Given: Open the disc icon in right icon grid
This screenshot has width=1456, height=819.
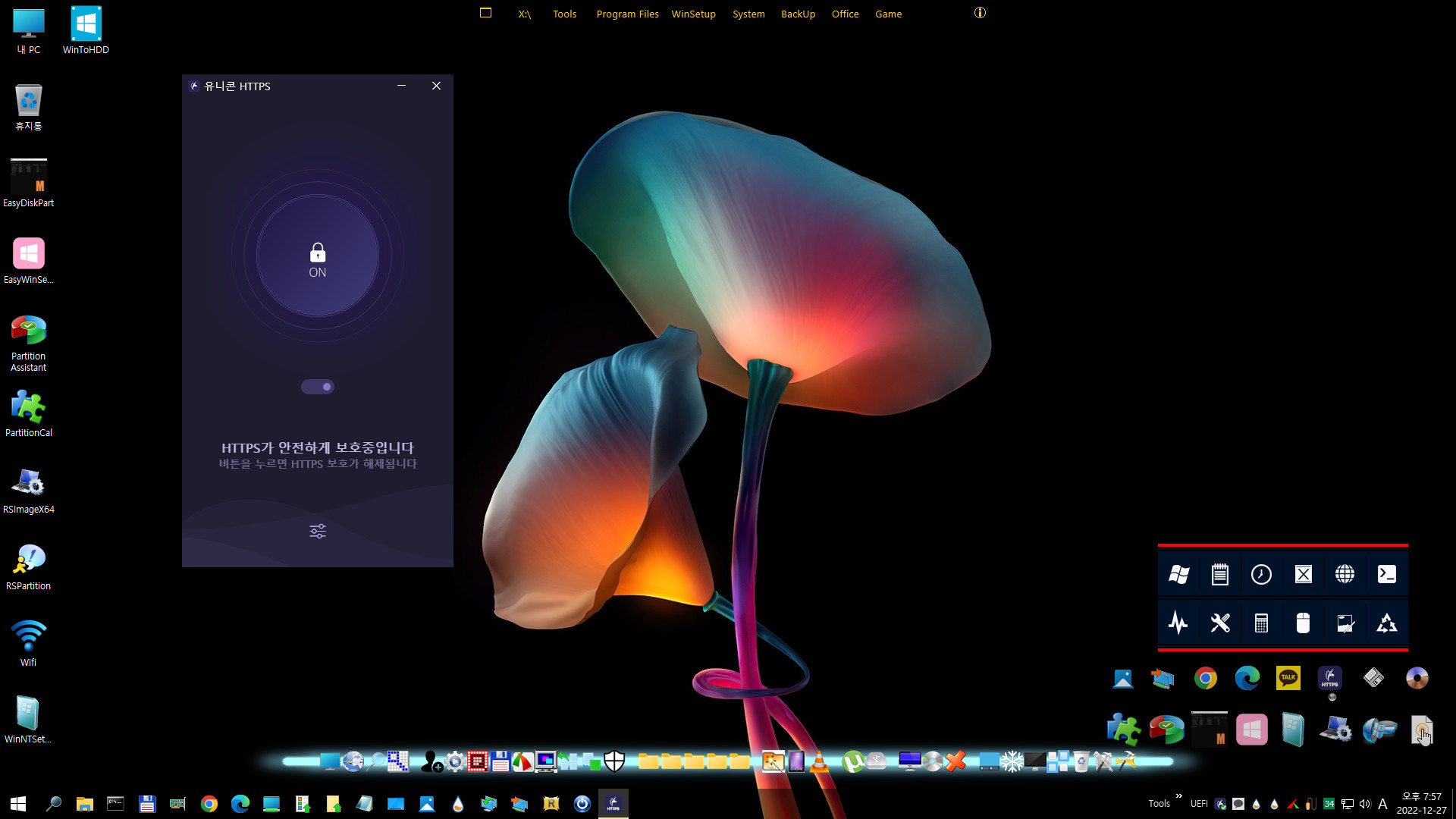Looking at the screenshot, I should tap(1417, 677).
